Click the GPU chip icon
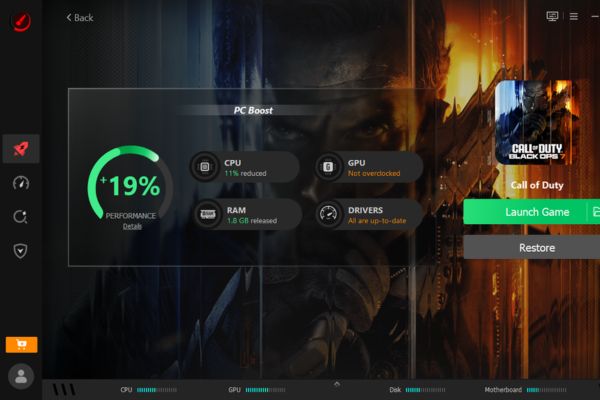The width and height of the screenshot is (600, 400). tap(328, 167)
